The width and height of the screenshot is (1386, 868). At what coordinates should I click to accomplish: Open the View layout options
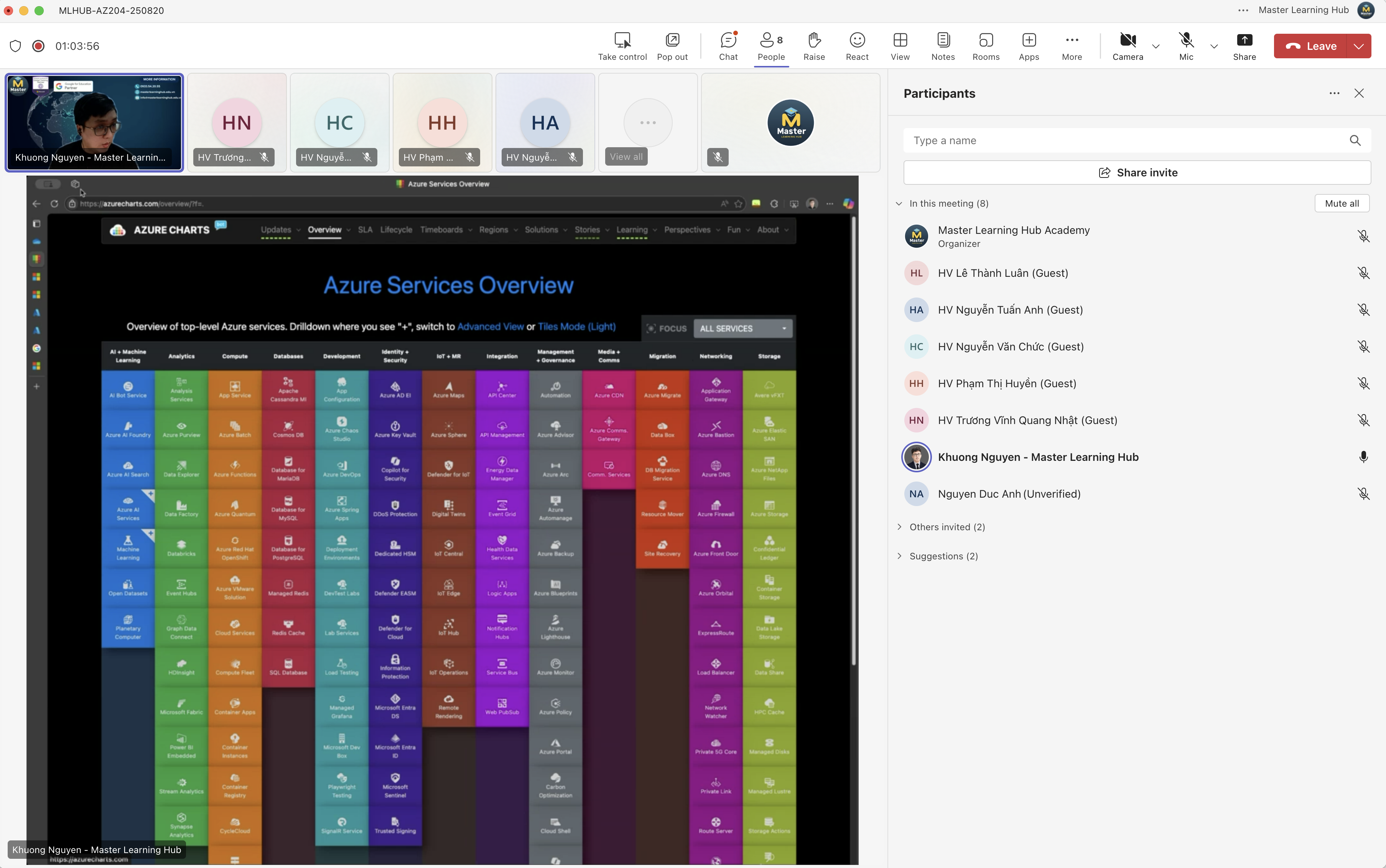coord(900,46)
